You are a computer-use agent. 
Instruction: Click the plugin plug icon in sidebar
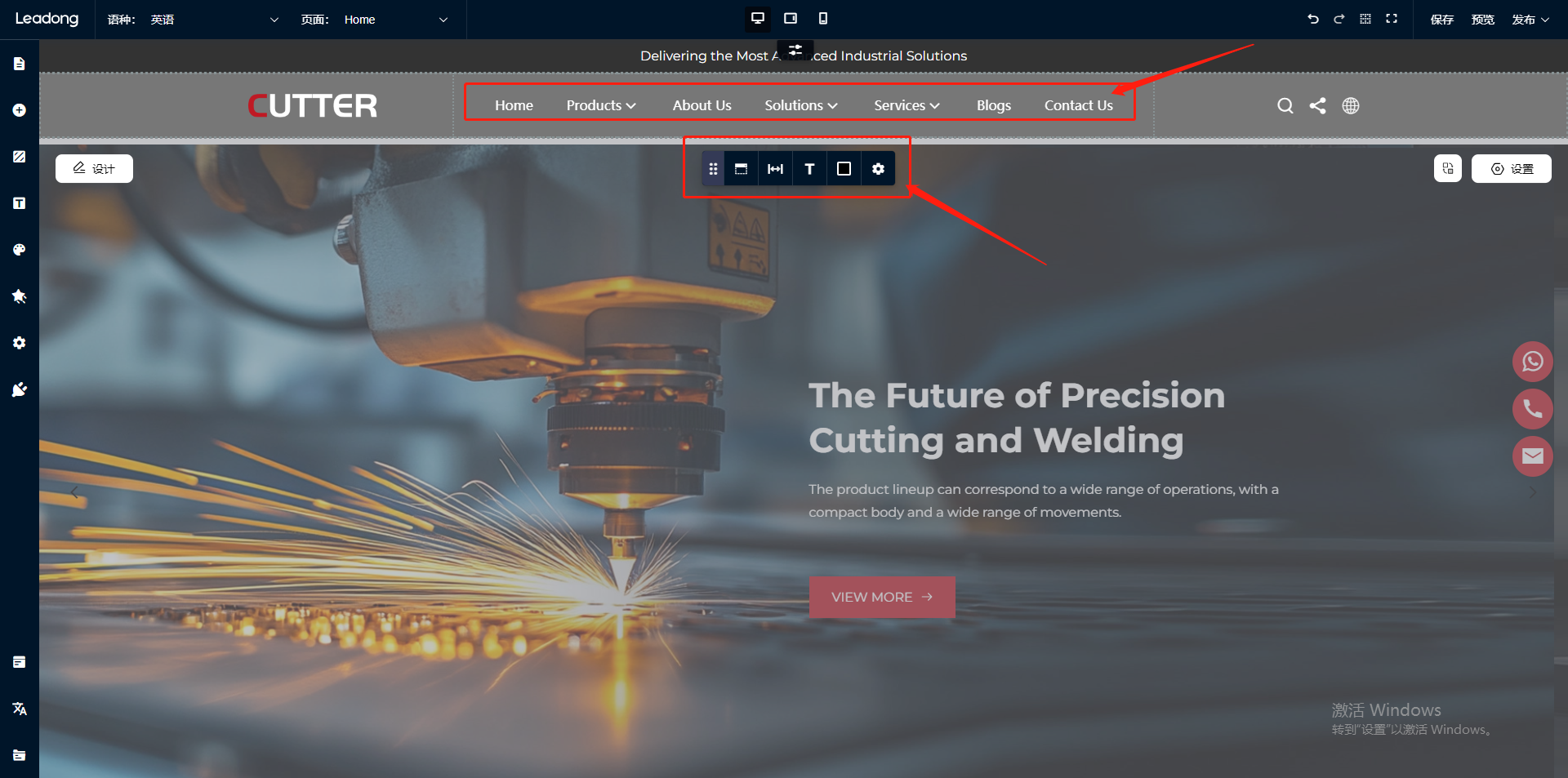point(20,389)
